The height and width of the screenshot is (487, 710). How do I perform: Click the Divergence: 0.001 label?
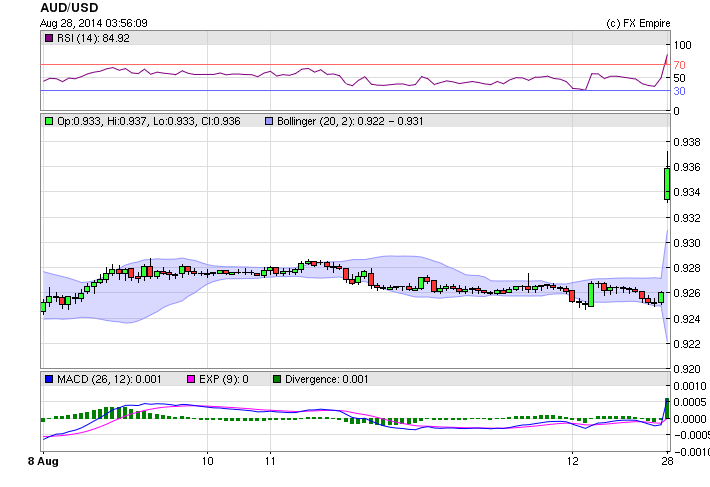(326, 379)
